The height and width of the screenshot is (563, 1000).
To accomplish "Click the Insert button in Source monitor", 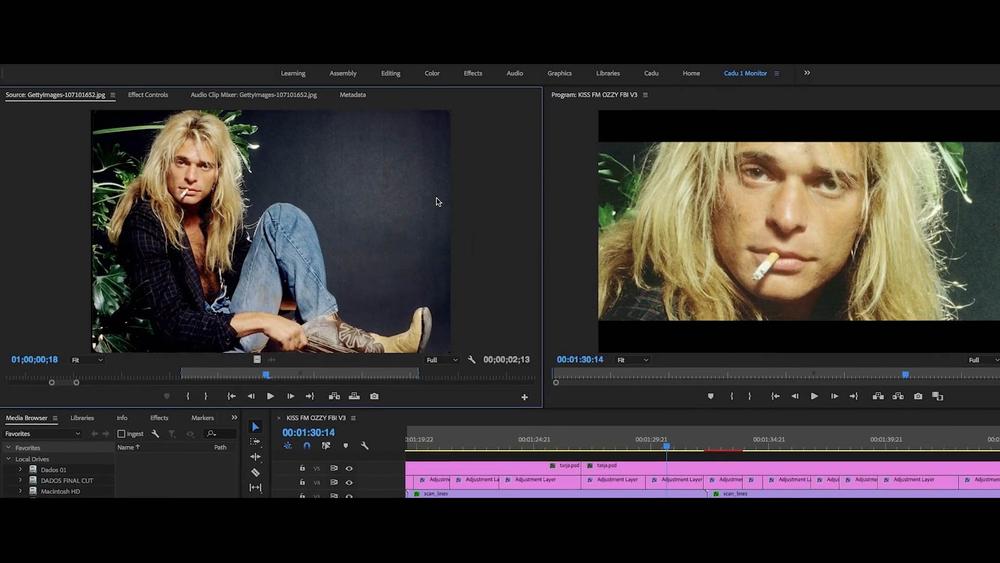I will point(334,396).
